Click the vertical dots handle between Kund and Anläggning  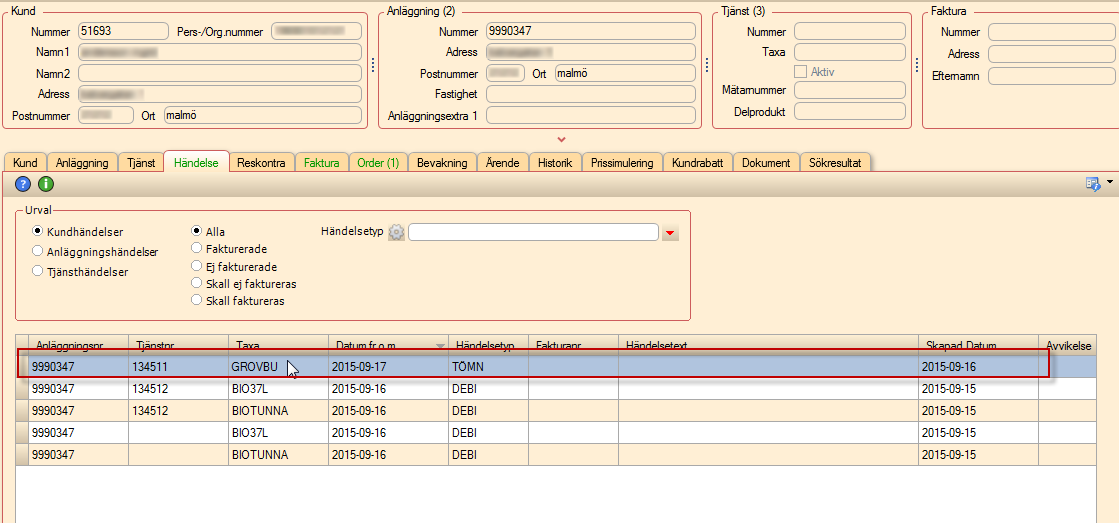click(x=373, y=64)
